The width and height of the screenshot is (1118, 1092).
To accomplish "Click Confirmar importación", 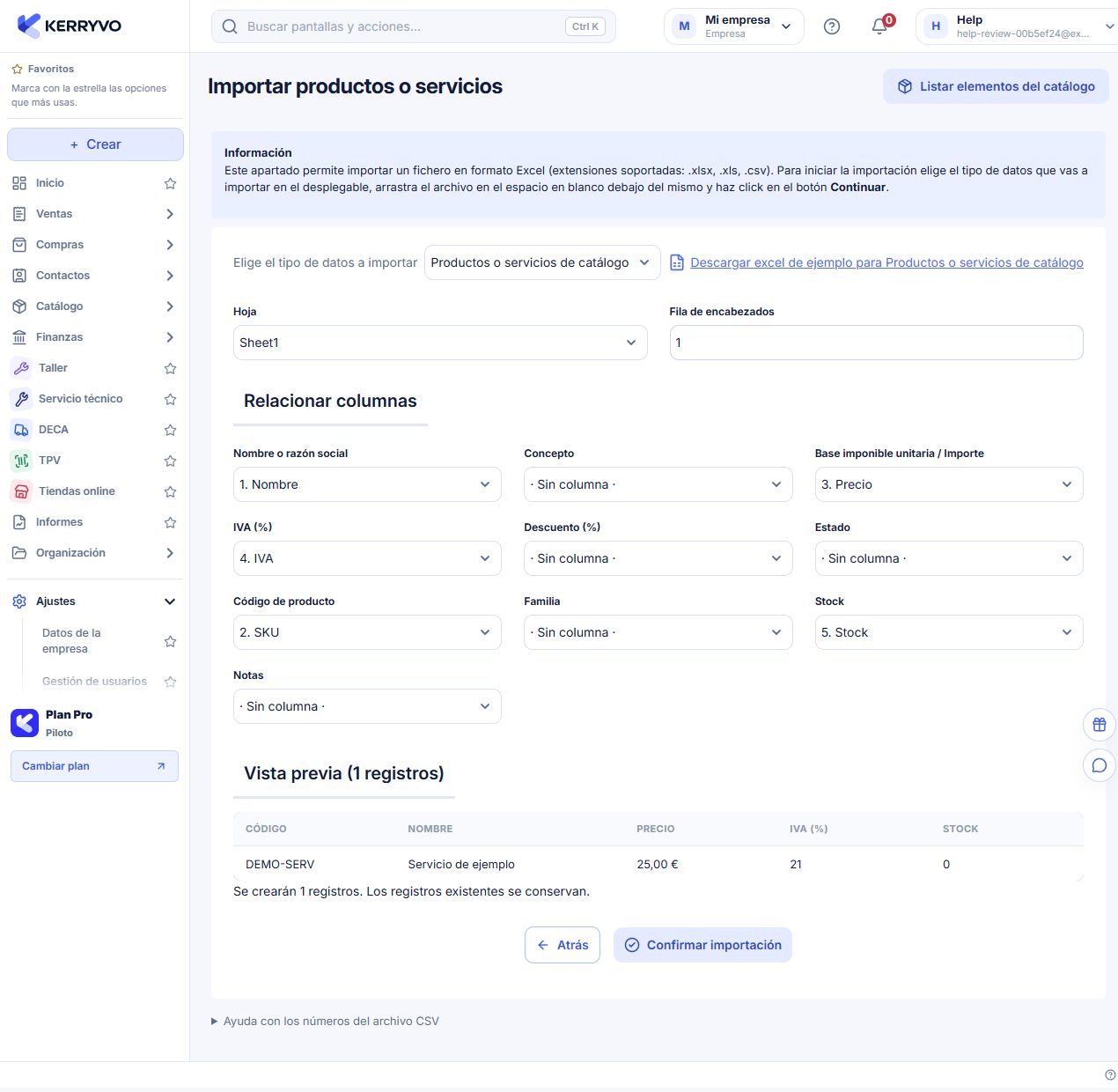I will pos(702,945).
